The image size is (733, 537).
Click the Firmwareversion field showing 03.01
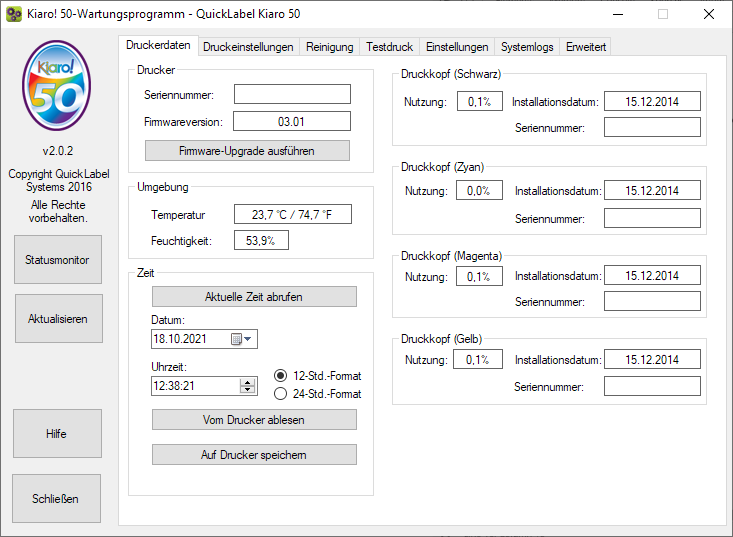[292, 121]
